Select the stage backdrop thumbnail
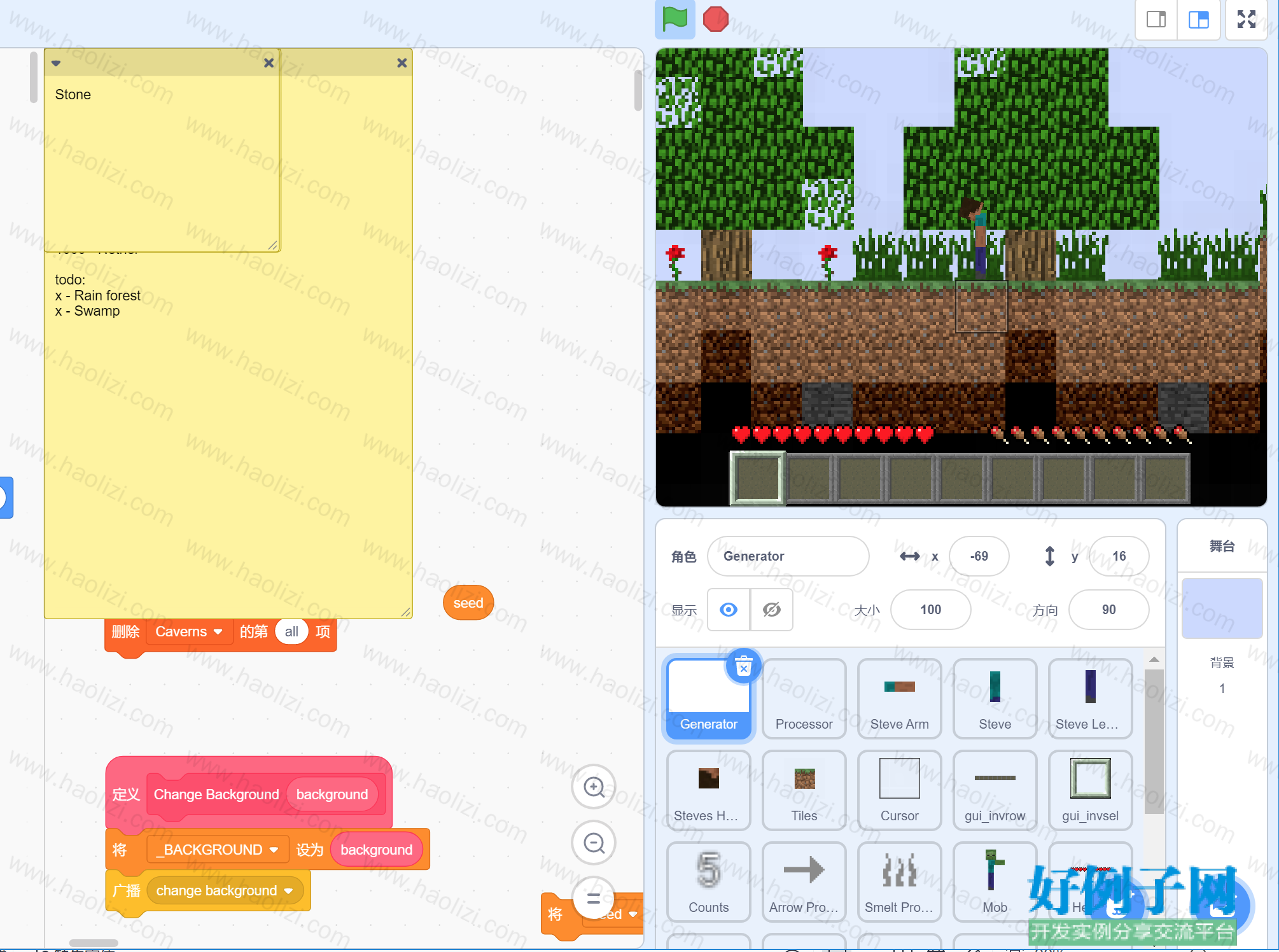Image resolution: width=1279 pixels, height=952 pixels. click(x=1222, y=608)
